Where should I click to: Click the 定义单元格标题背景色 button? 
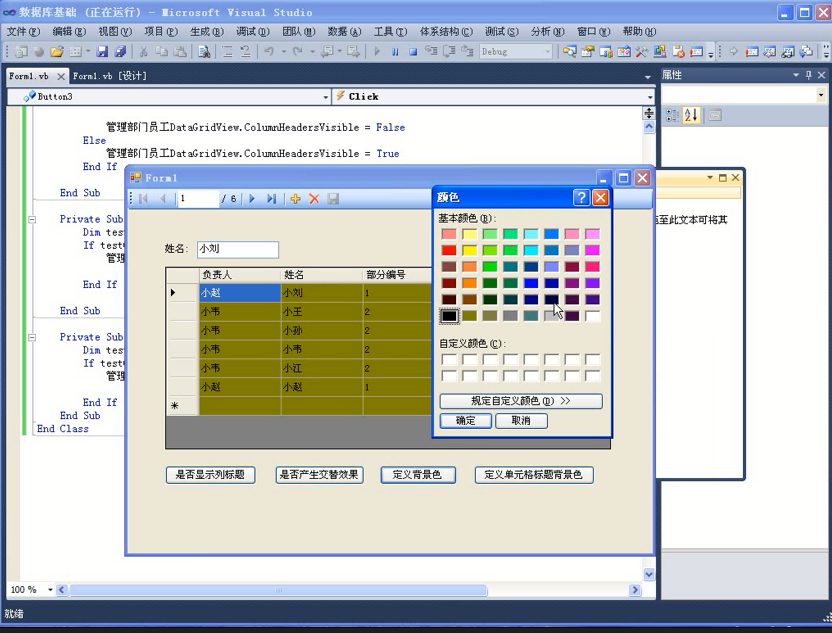pos(534,474)
